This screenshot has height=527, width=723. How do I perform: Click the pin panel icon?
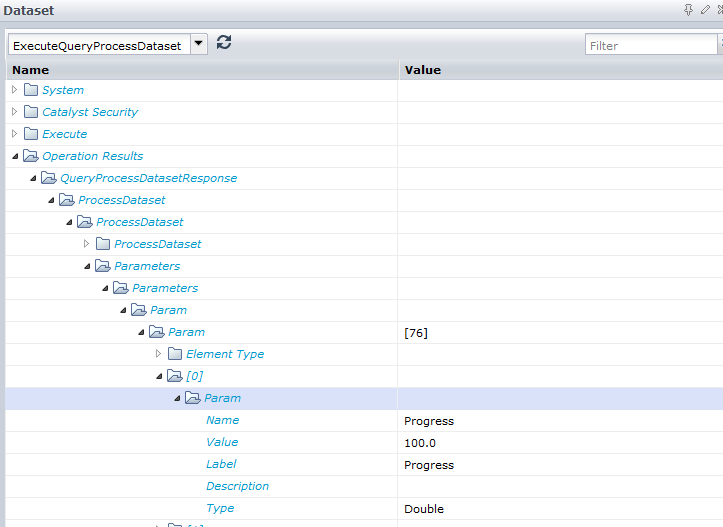coord(688,10)
